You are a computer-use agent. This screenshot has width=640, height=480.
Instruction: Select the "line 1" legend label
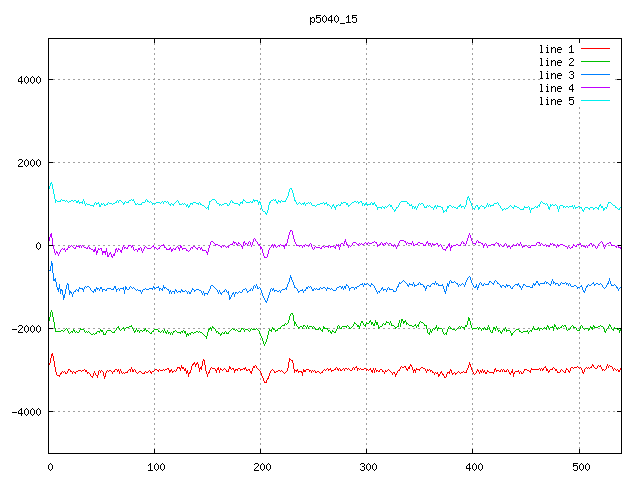click(556, 49)
